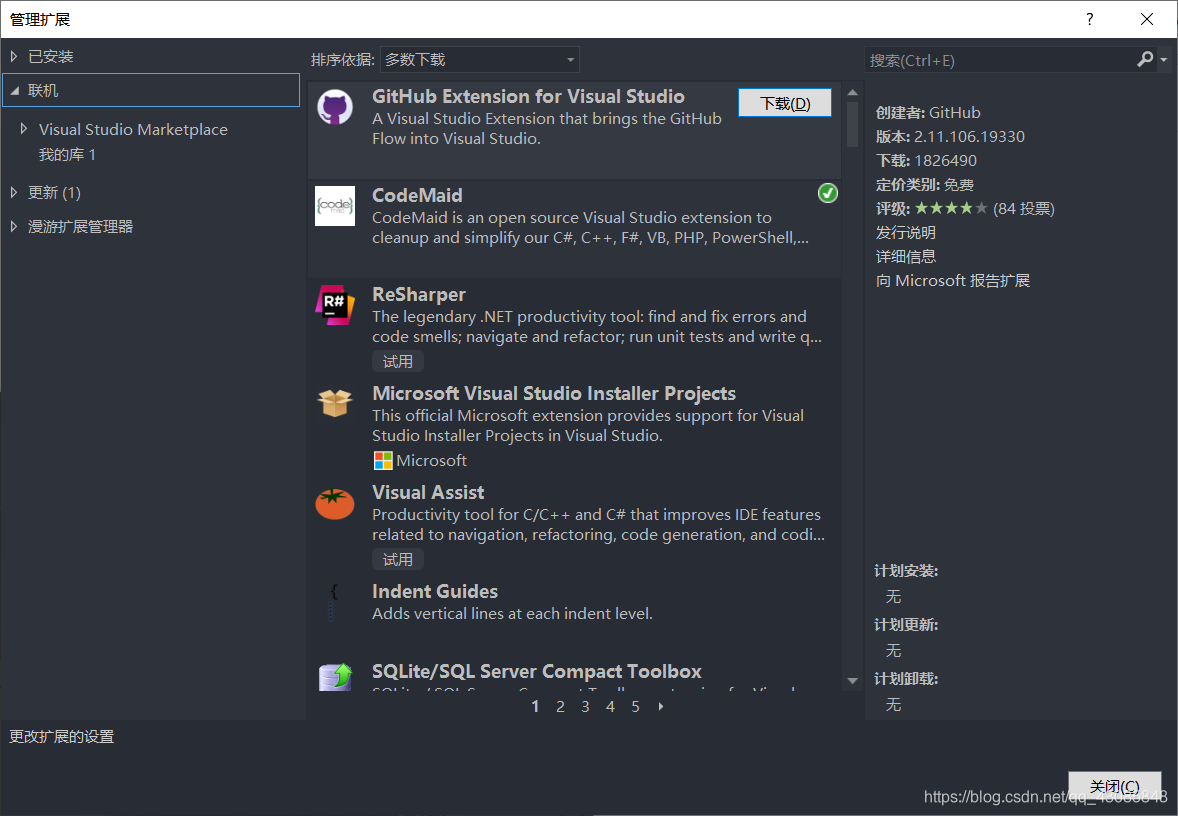The width and height of the screenshot is (1178, 816).
Task: Expand the 漫游扩展管理器 node
Action: coord(14,226)
